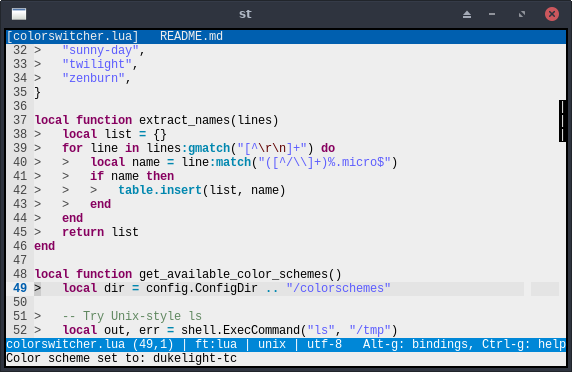Click the "/tmp" string argument

[370, 330]
